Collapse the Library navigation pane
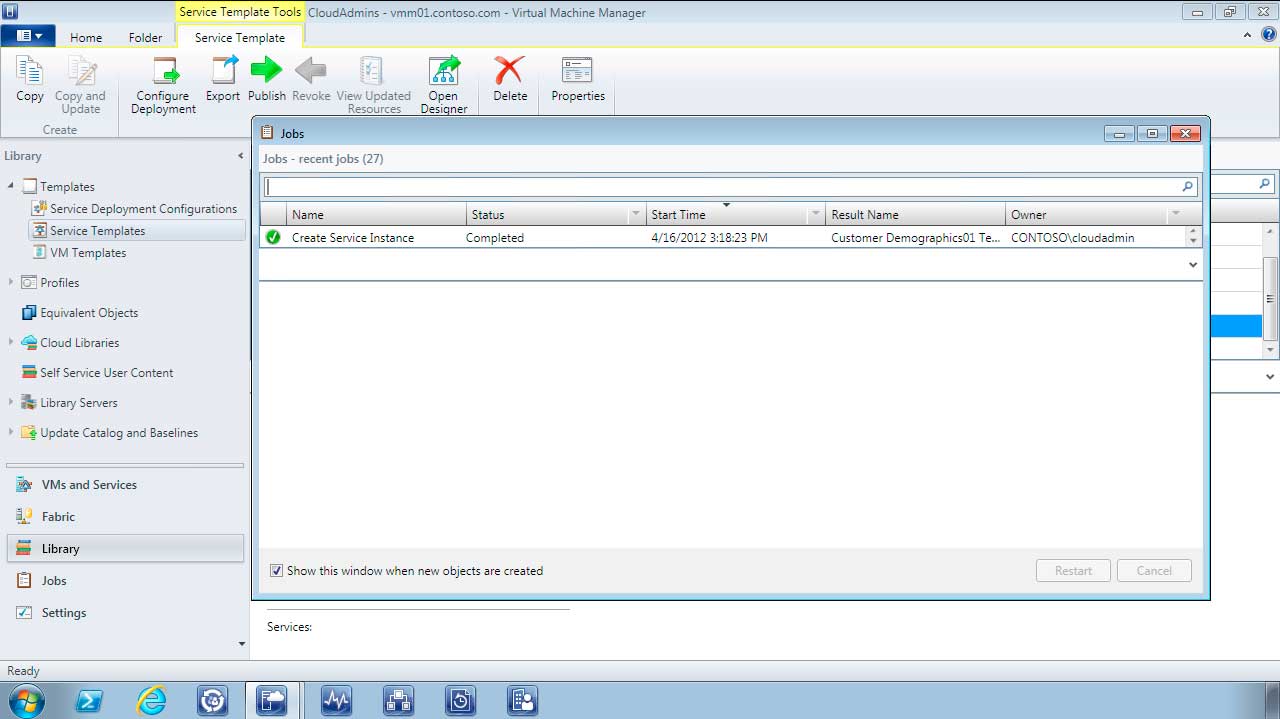 (240, 156)
